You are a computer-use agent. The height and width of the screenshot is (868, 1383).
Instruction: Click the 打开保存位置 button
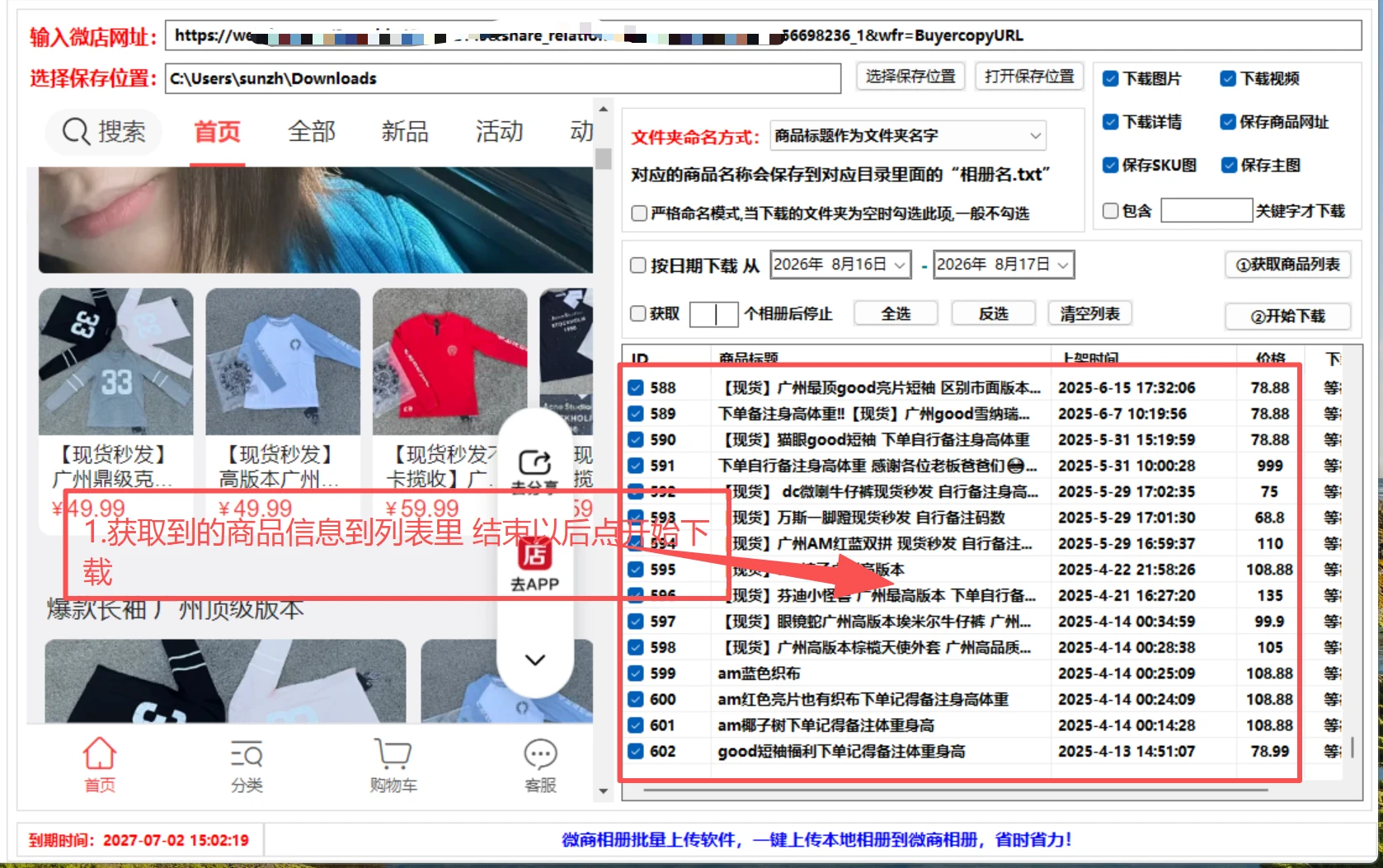1029,77
